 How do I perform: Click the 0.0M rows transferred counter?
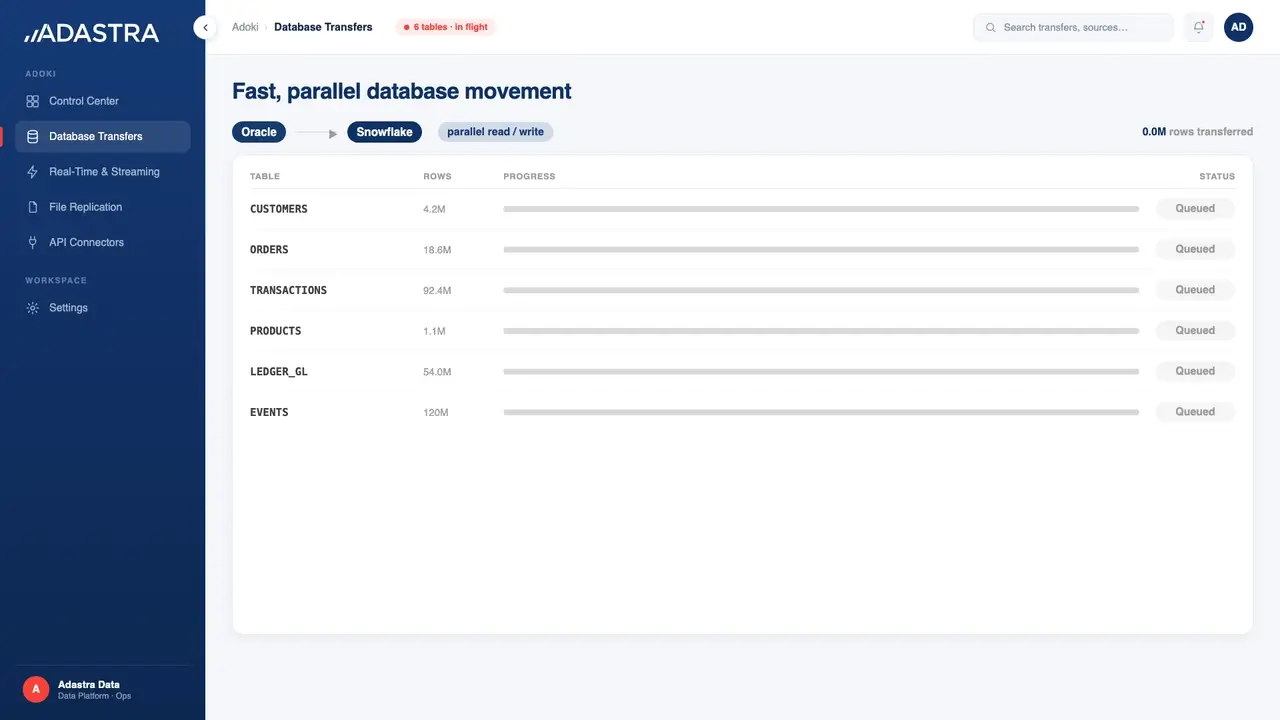click(1197, 132)
